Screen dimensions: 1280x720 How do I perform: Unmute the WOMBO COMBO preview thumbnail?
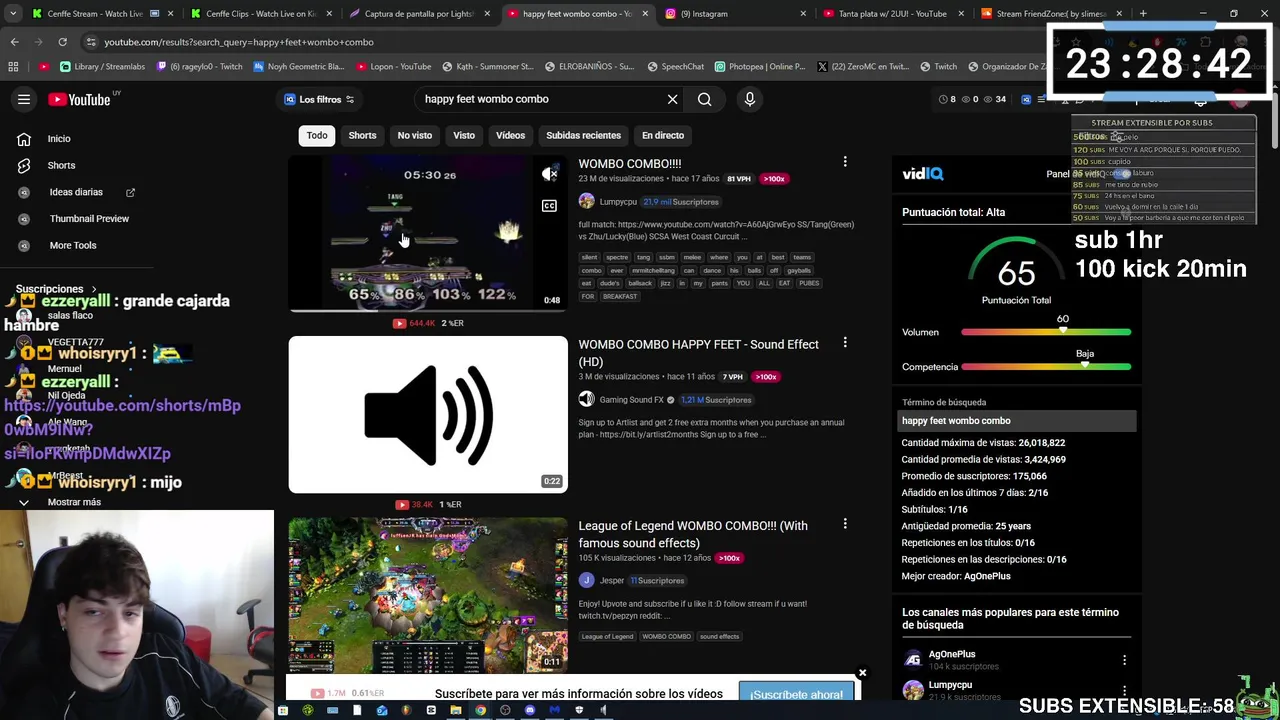[549, 175]
